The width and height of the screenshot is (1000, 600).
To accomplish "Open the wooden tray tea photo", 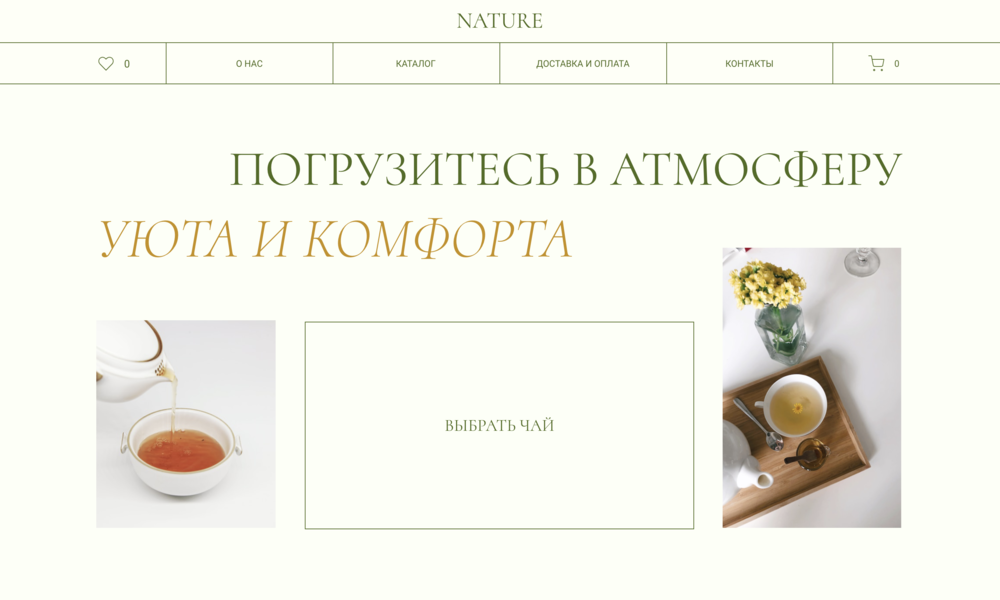I will [x=811, y=388].
